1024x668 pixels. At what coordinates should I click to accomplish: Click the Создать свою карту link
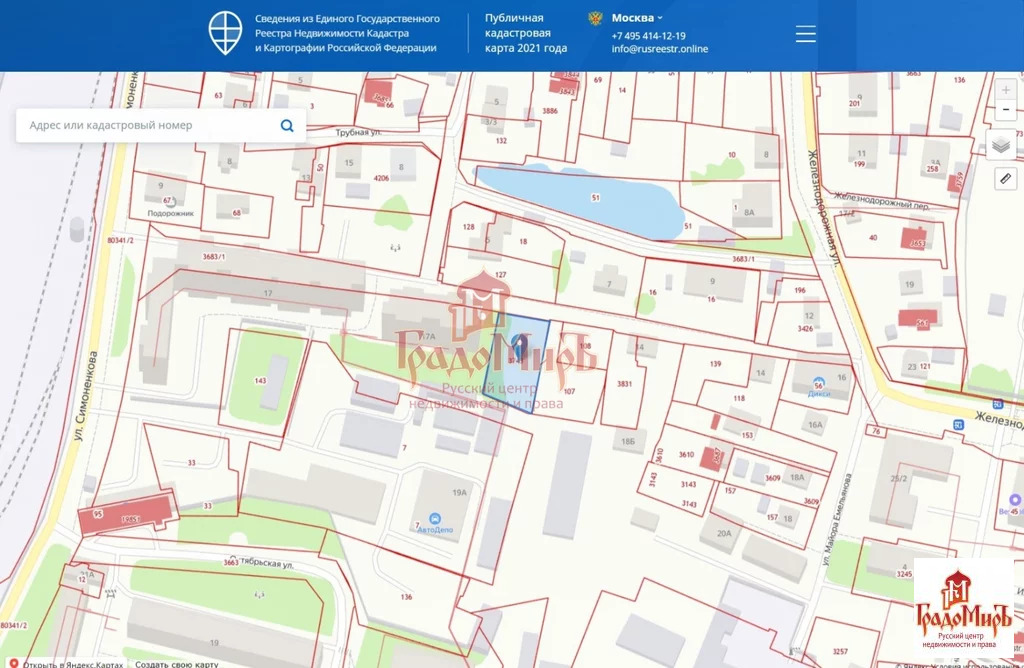pos(176,664)
